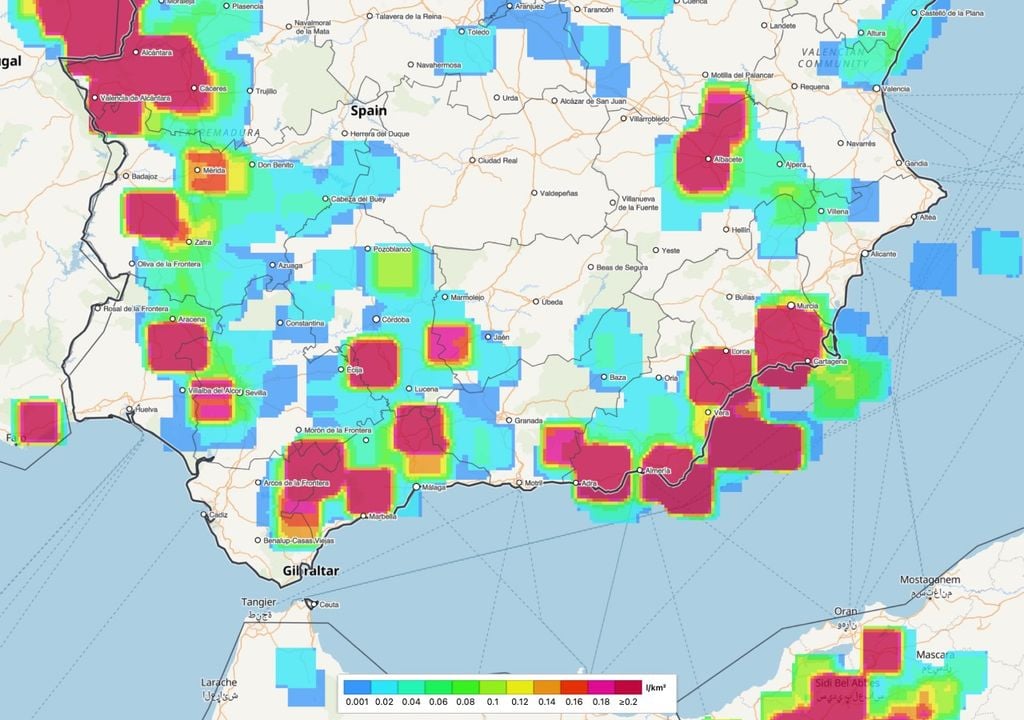Select the red 0.16 legend swatch
Screen dimensions: 1024x720
pyautogui.click(x=574, y=687)
